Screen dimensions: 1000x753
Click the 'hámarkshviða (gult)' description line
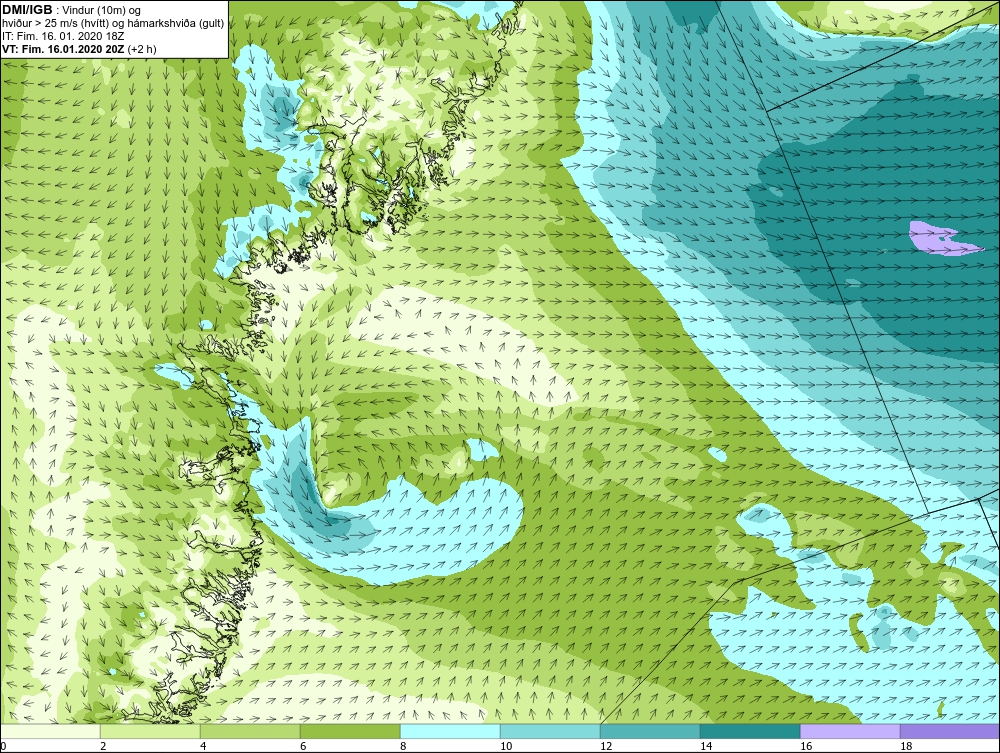click(113, 24)
